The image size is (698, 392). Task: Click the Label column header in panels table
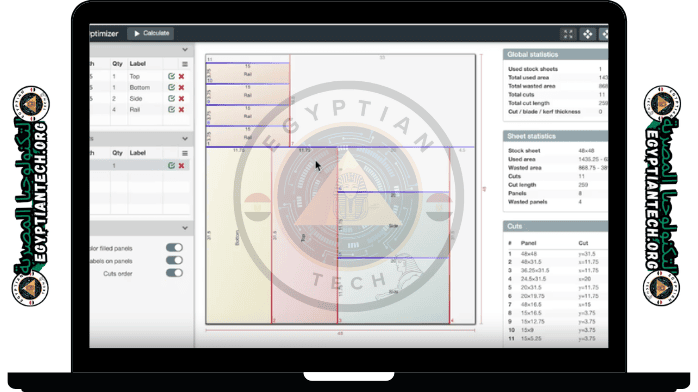[138, 64]
